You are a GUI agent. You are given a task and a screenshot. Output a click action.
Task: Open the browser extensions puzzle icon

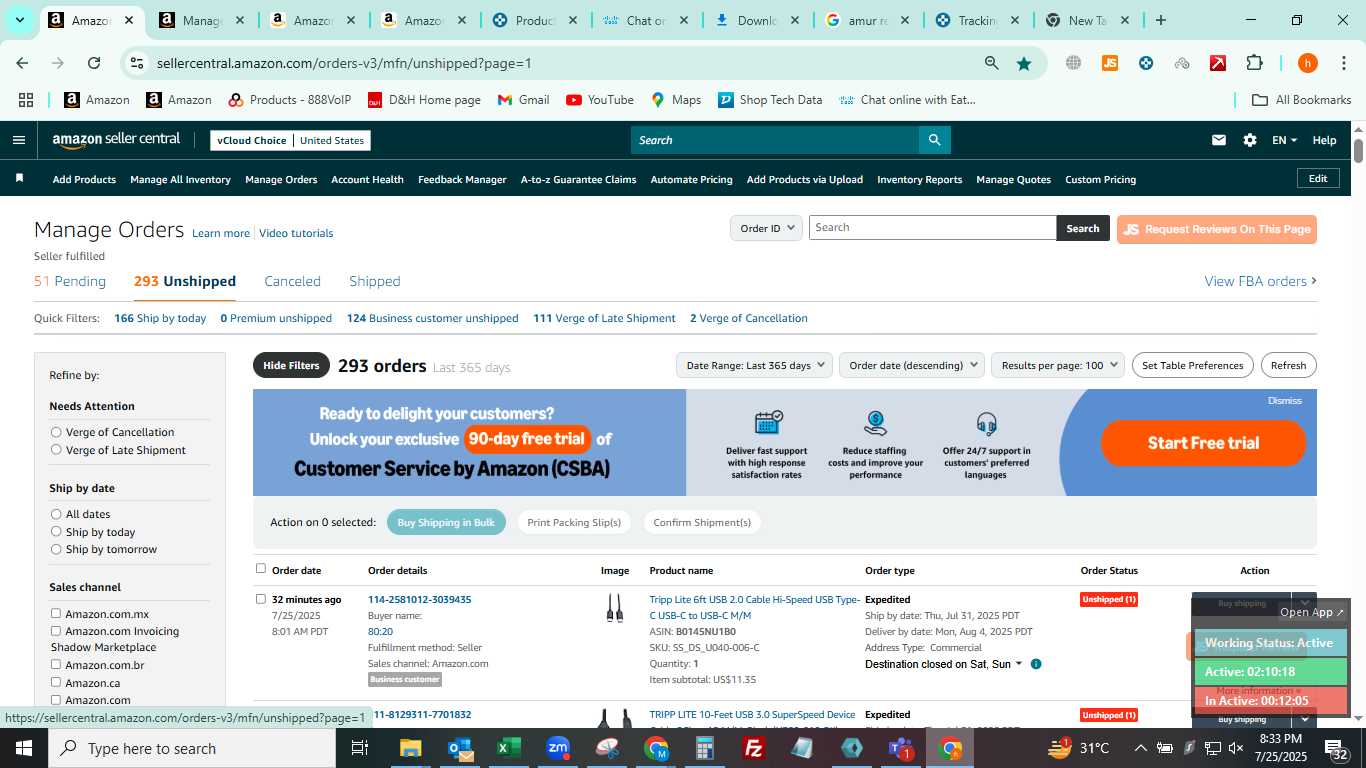click(x=1254, y=63)
